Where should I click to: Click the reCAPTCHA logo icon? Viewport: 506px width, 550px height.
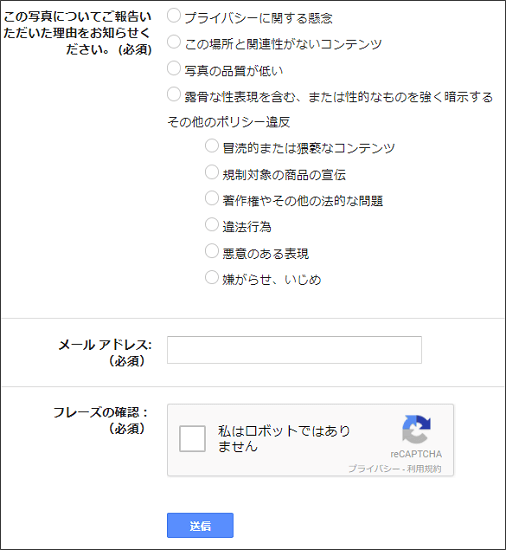pyautogui.click(x=416, y=429)
